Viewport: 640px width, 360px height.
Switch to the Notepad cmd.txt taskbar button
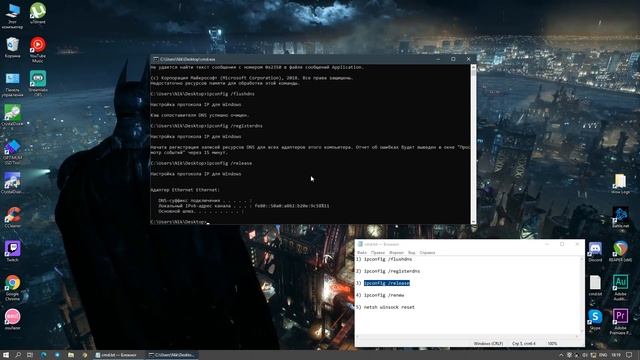(x=119, y=355)
